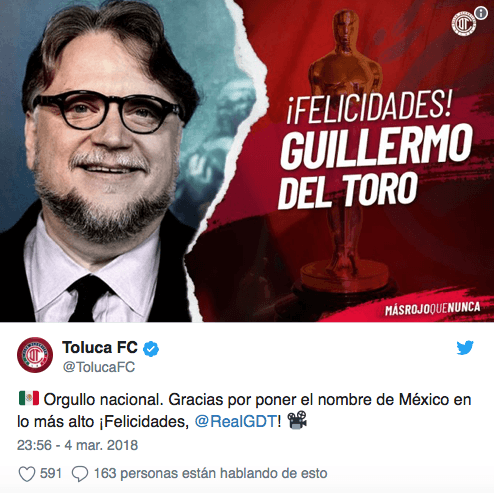This screenshot has width=494, height=493.
Task: Click the blue verified badge
Action: point(151,349)
